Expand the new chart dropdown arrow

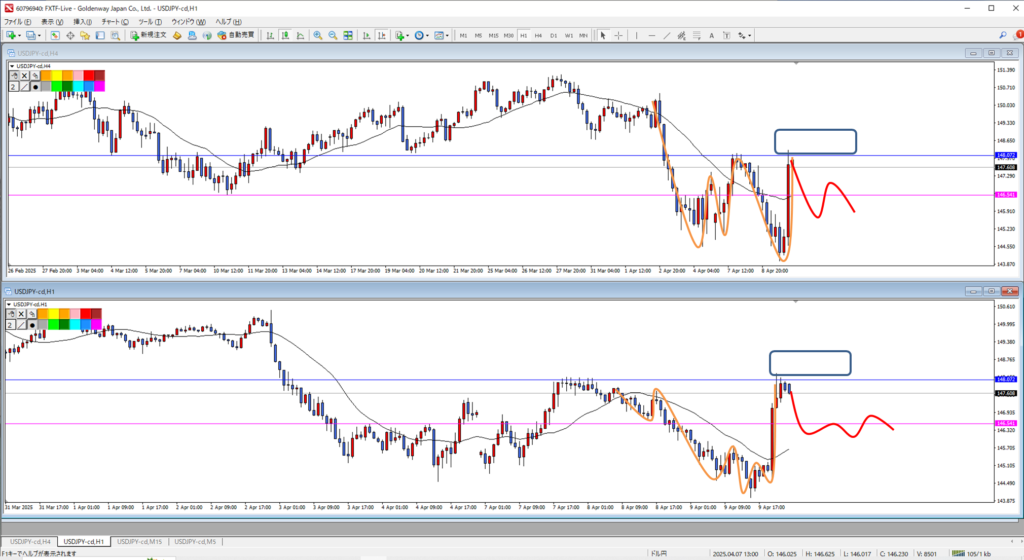coord(20,35)
